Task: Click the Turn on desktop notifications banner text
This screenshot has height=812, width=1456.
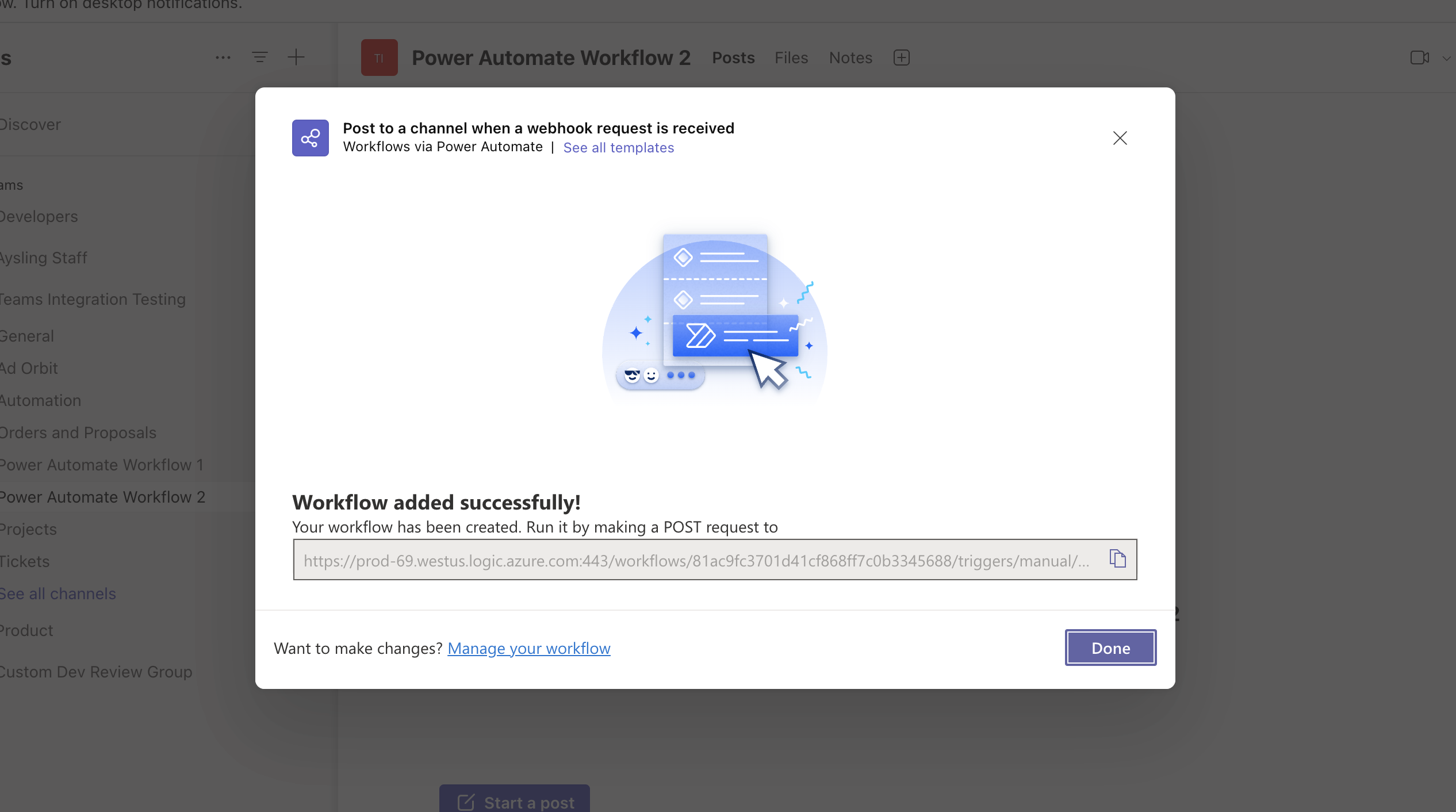Action: 132,5
